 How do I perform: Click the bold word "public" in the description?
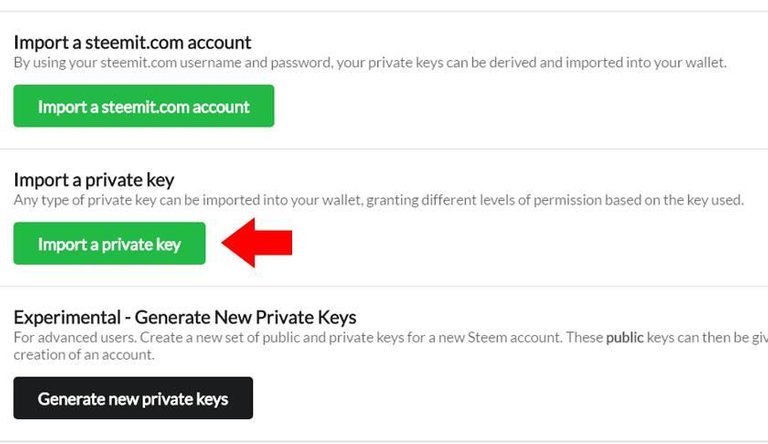(x=624, y=337)
